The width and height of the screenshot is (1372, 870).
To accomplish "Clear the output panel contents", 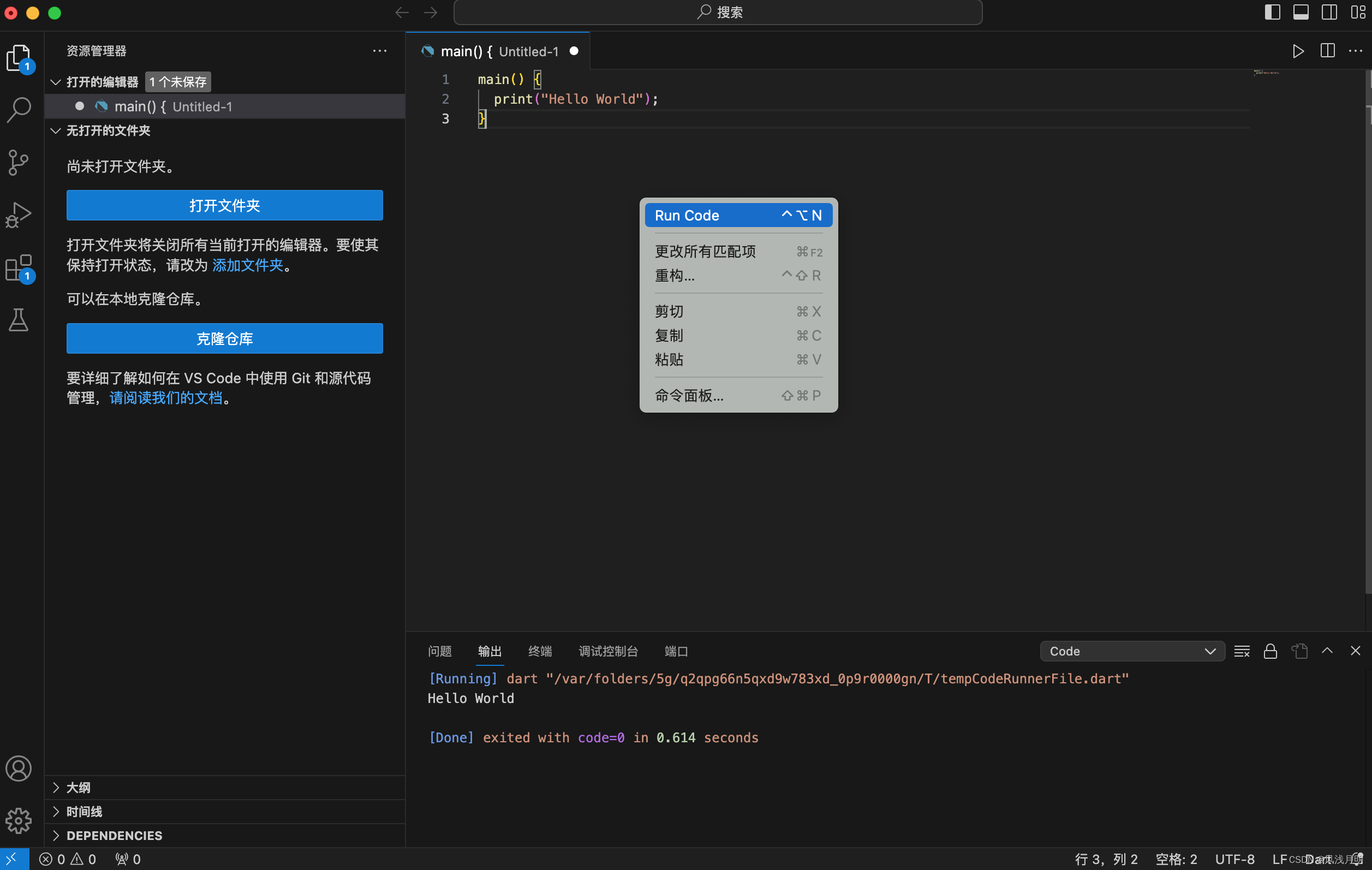I will 1242,651.
